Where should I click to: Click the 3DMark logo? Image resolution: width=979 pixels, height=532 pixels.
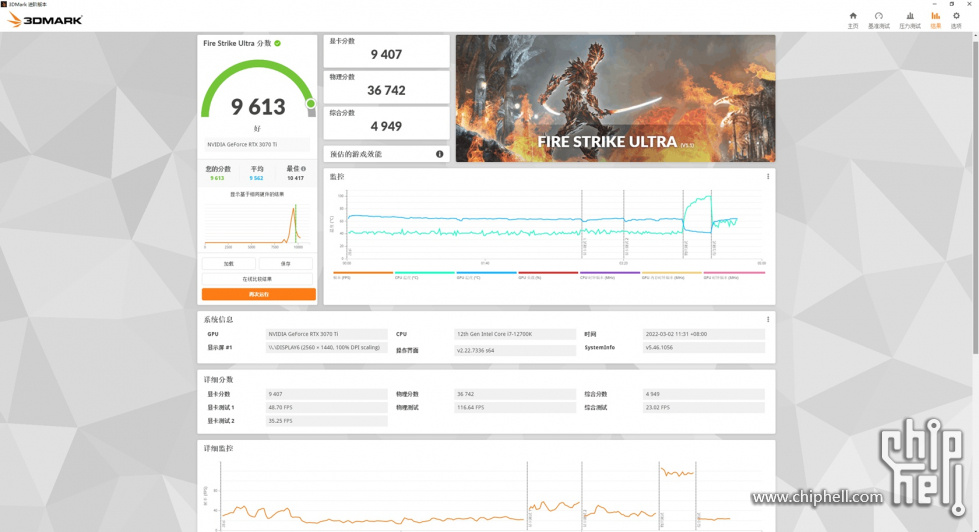pyautogui.click(x=44, y=20)
